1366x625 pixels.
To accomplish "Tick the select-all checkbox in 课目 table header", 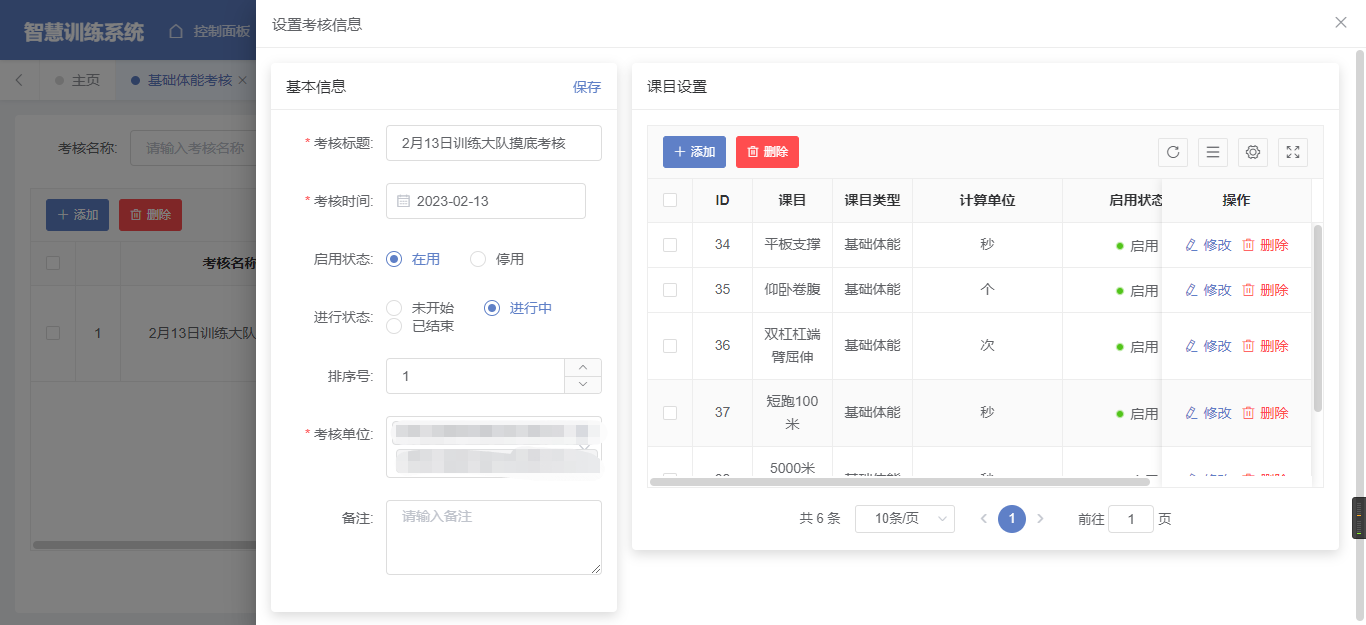I will click(x=670, y=200).
